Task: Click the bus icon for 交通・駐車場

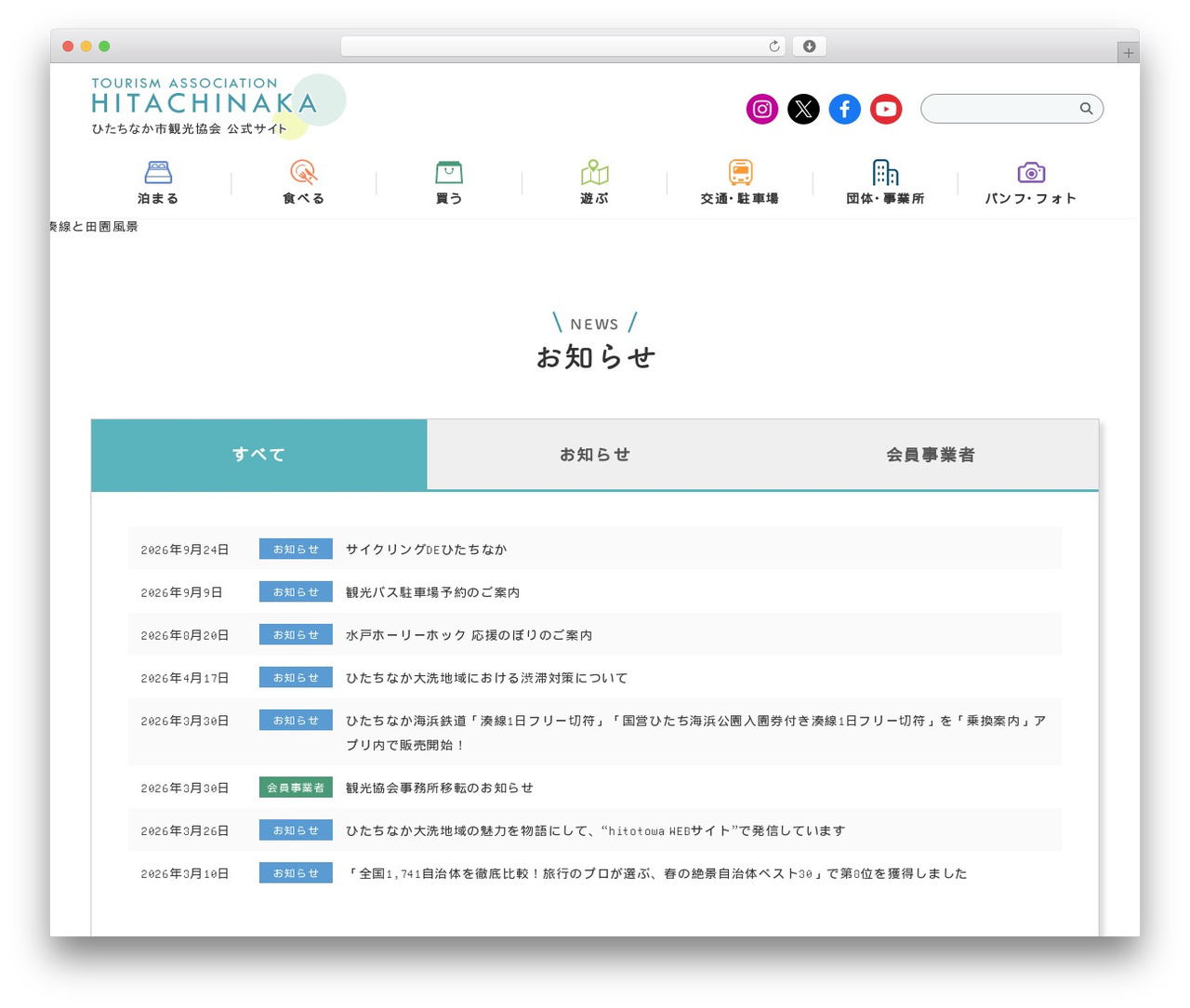Action: click(x=740, y=172)
